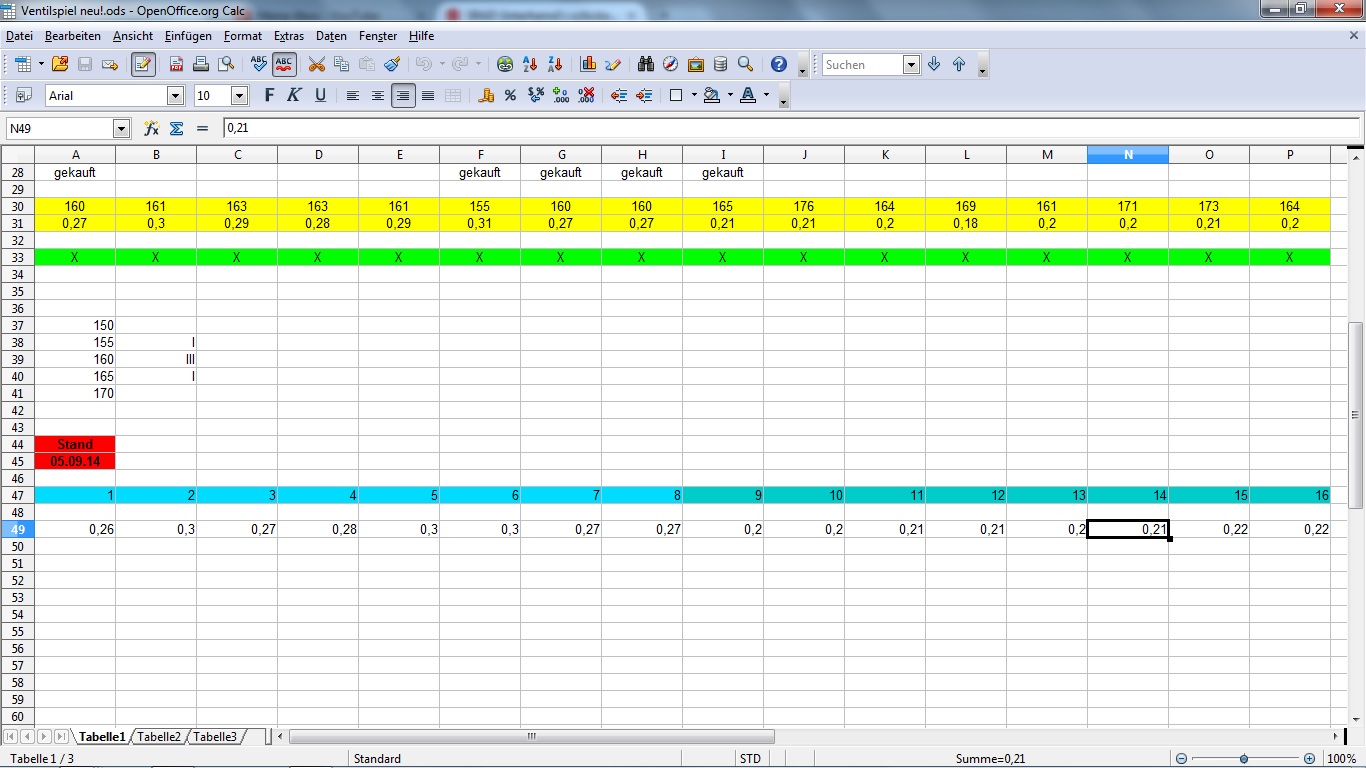Select the column N header
This screenshot has height=768, width=1366.
tap(1128, 154)
